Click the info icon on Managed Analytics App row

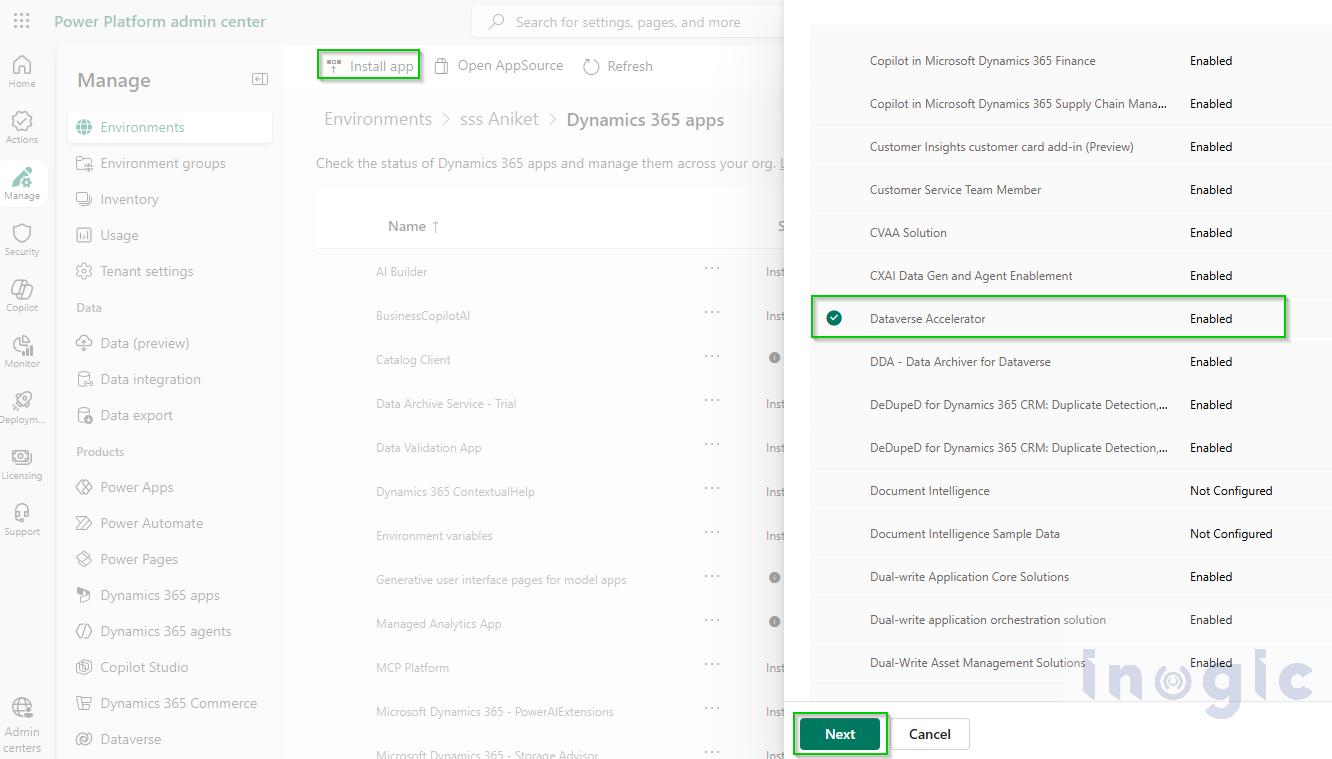pyautogui.click(x=774, y=621)
